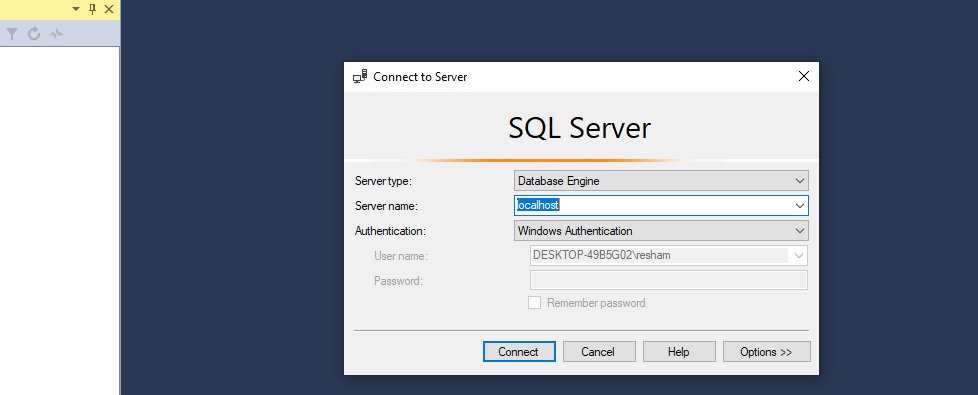
Task: Open Help for server connection
Action: [x=679, y=351]
